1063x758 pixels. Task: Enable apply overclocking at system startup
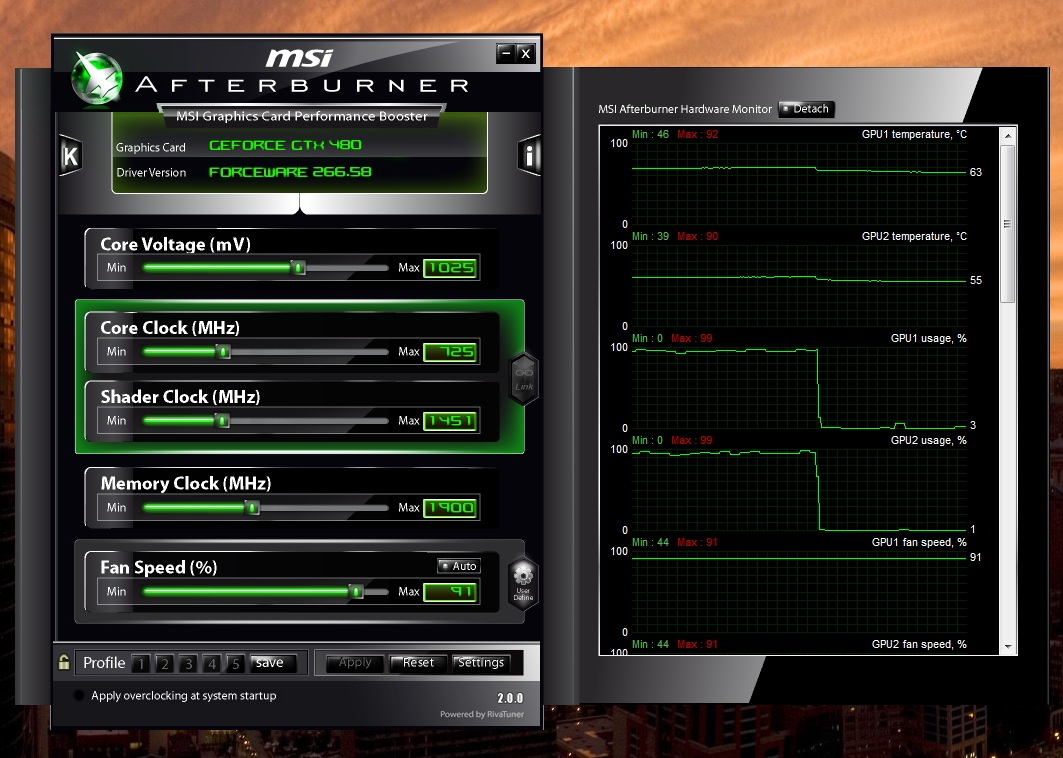(x=79, y=696)
